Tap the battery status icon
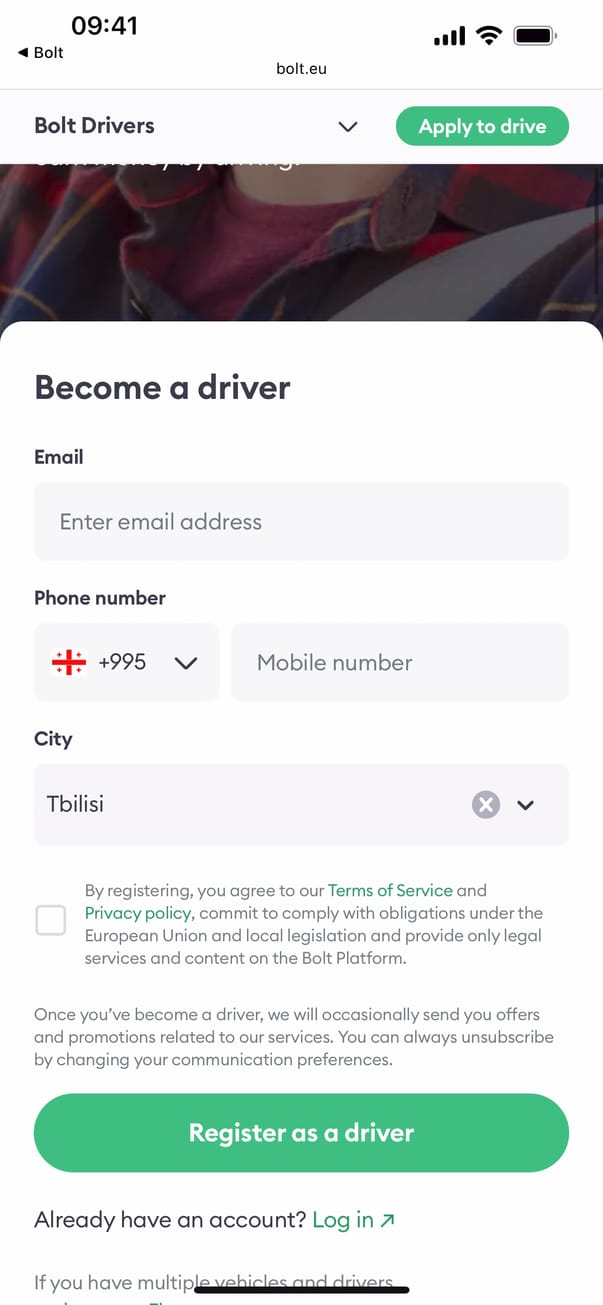 535,36
